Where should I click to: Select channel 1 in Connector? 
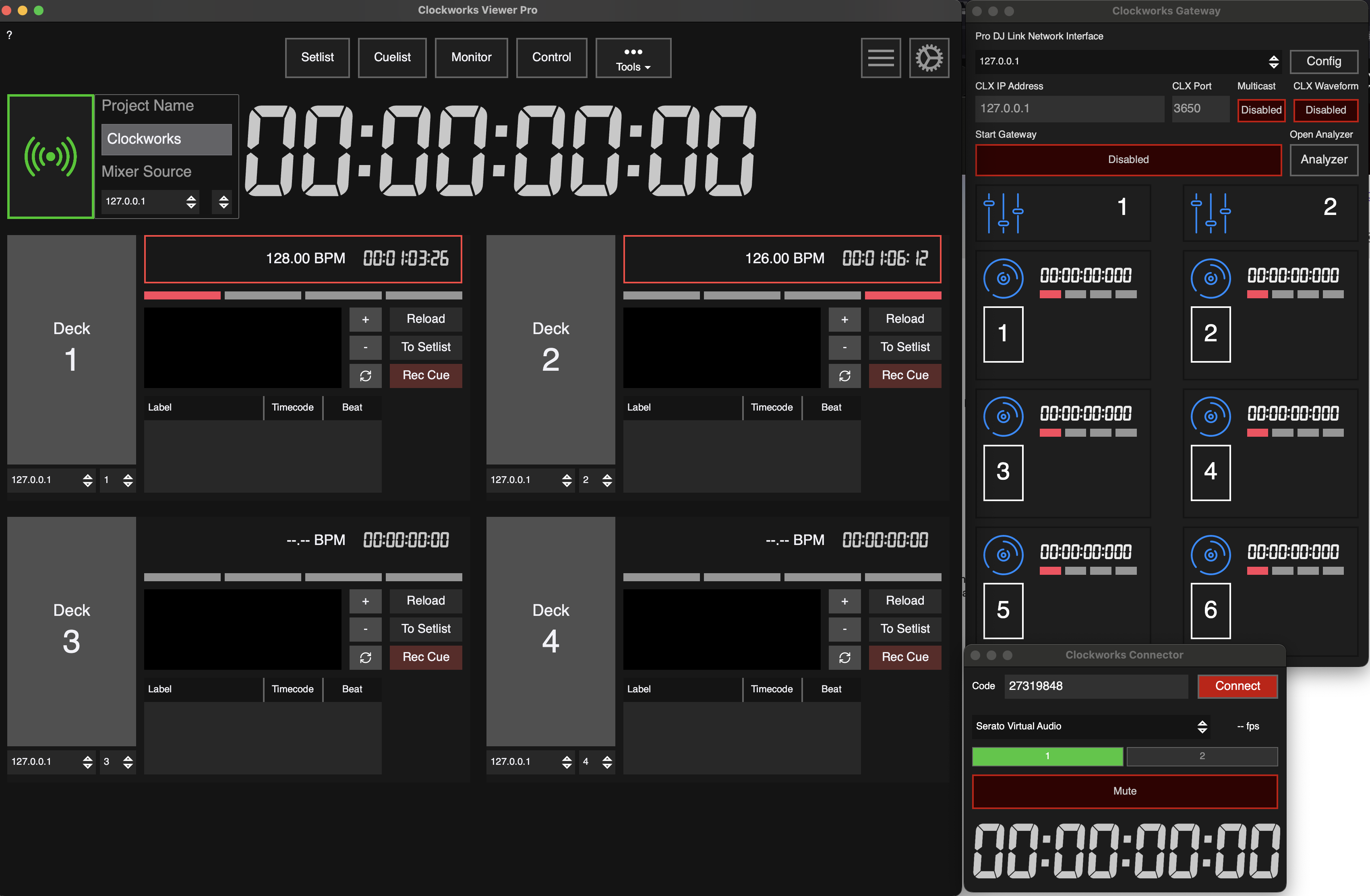[x=1047, y=756]
